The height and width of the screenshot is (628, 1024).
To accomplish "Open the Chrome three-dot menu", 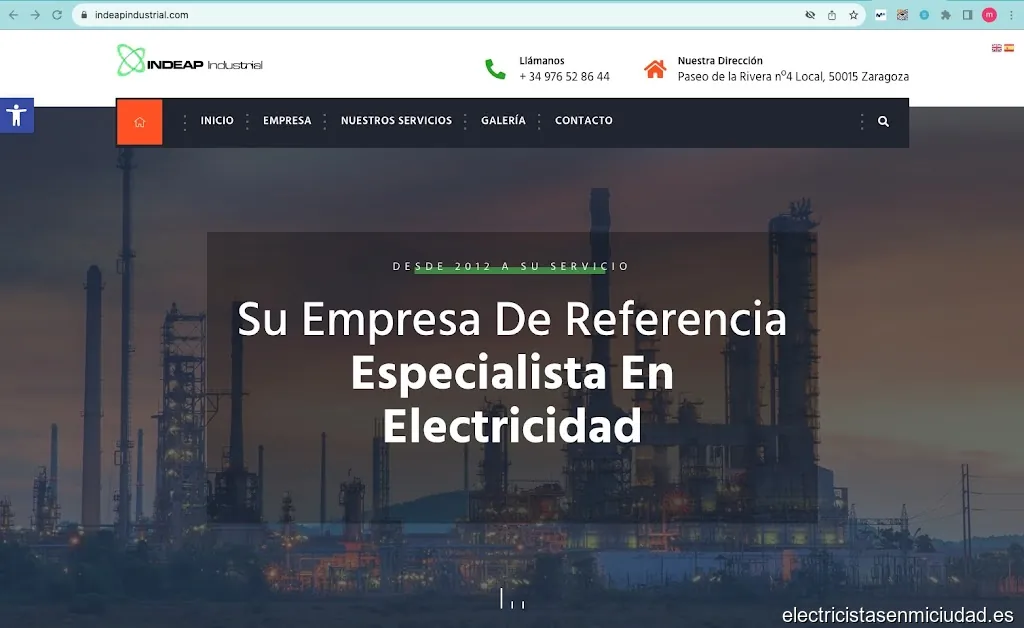I will pyautogui.click(x=1013, y=15).
